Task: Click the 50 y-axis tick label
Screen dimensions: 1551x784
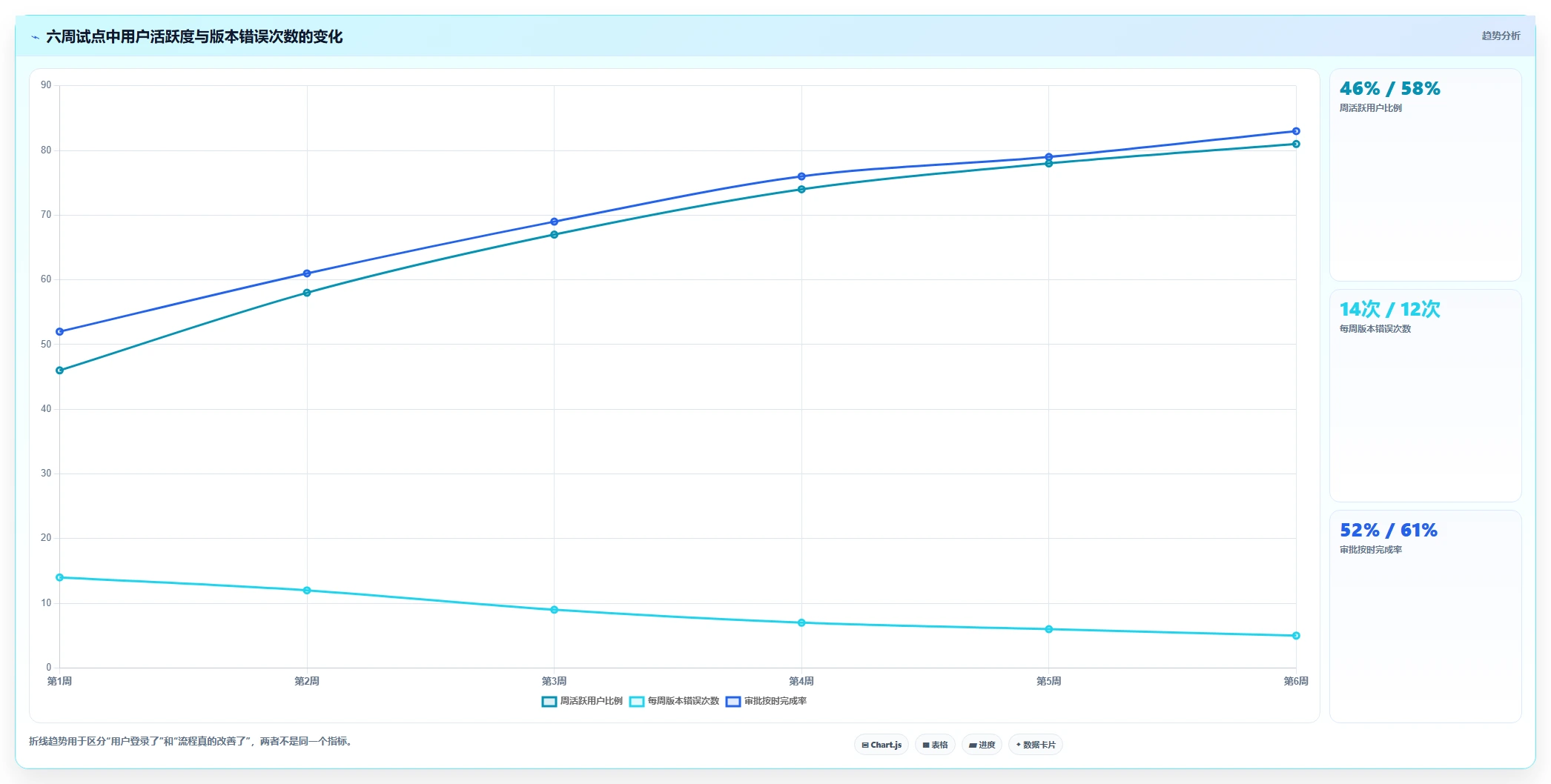Action: [46, 345]
